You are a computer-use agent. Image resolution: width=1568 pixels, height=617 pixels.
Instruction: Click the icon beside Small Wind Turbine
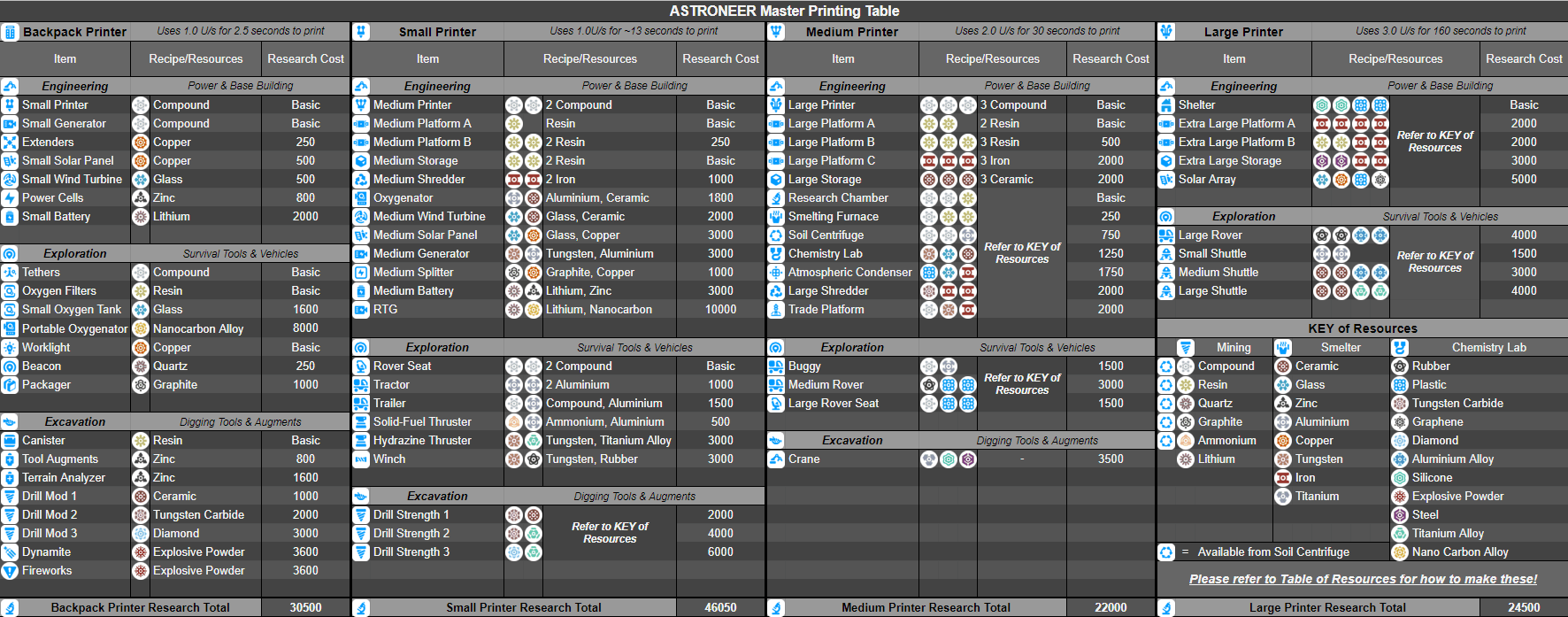[10, 180]
